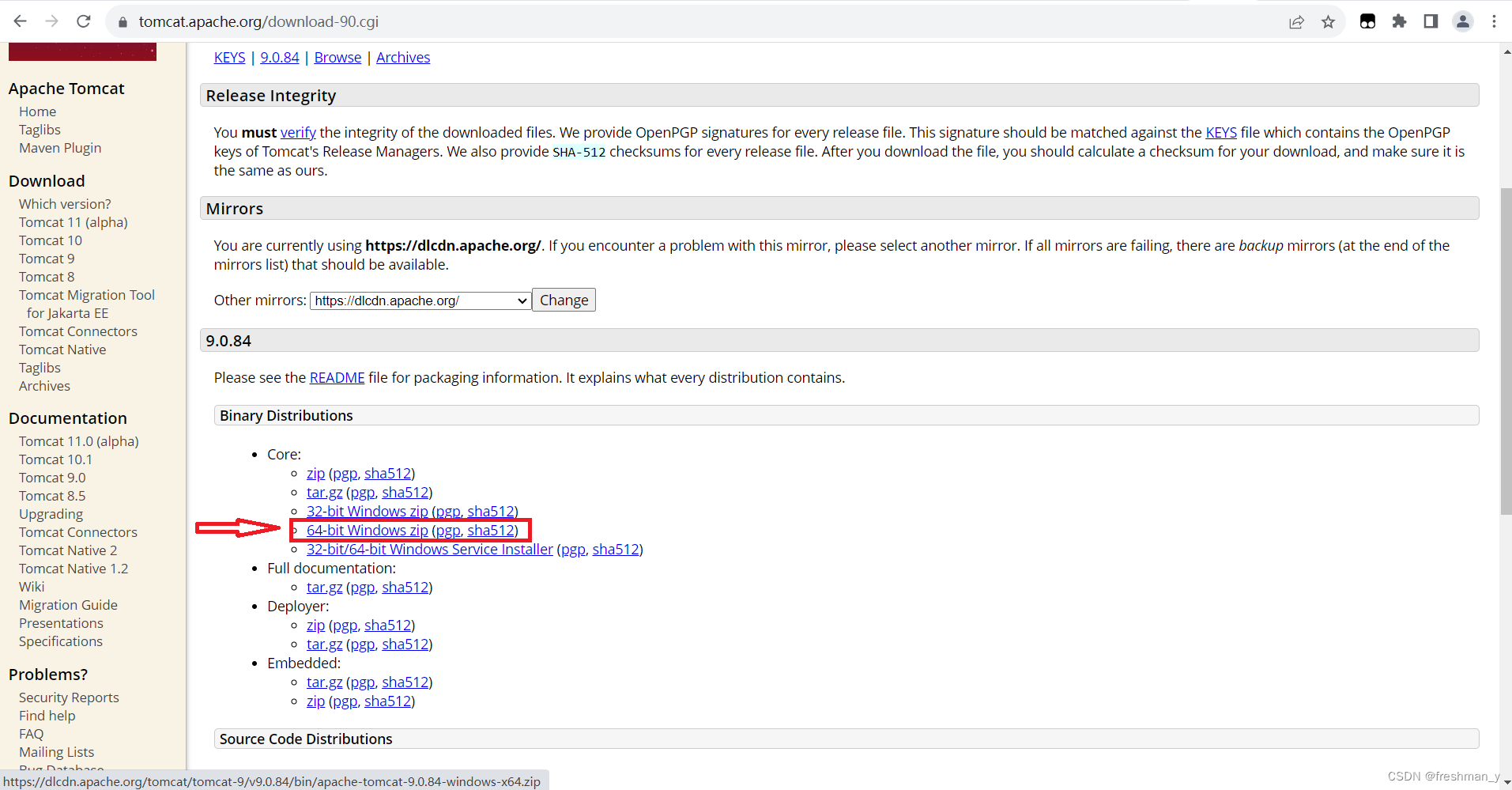Open FAQ sidebar link
Viewport: 1512px width, 790px height.
[x=32, y=734]
